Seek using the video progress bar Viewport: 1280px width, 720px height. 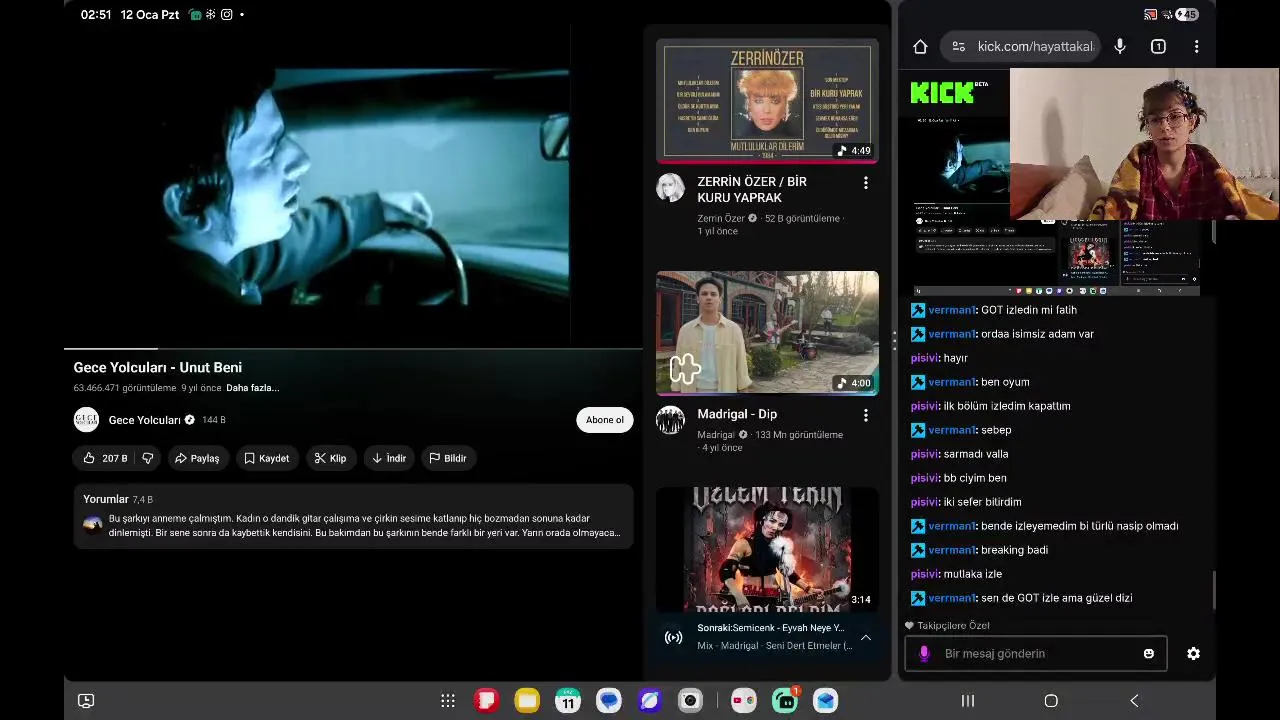pos(353,348)
